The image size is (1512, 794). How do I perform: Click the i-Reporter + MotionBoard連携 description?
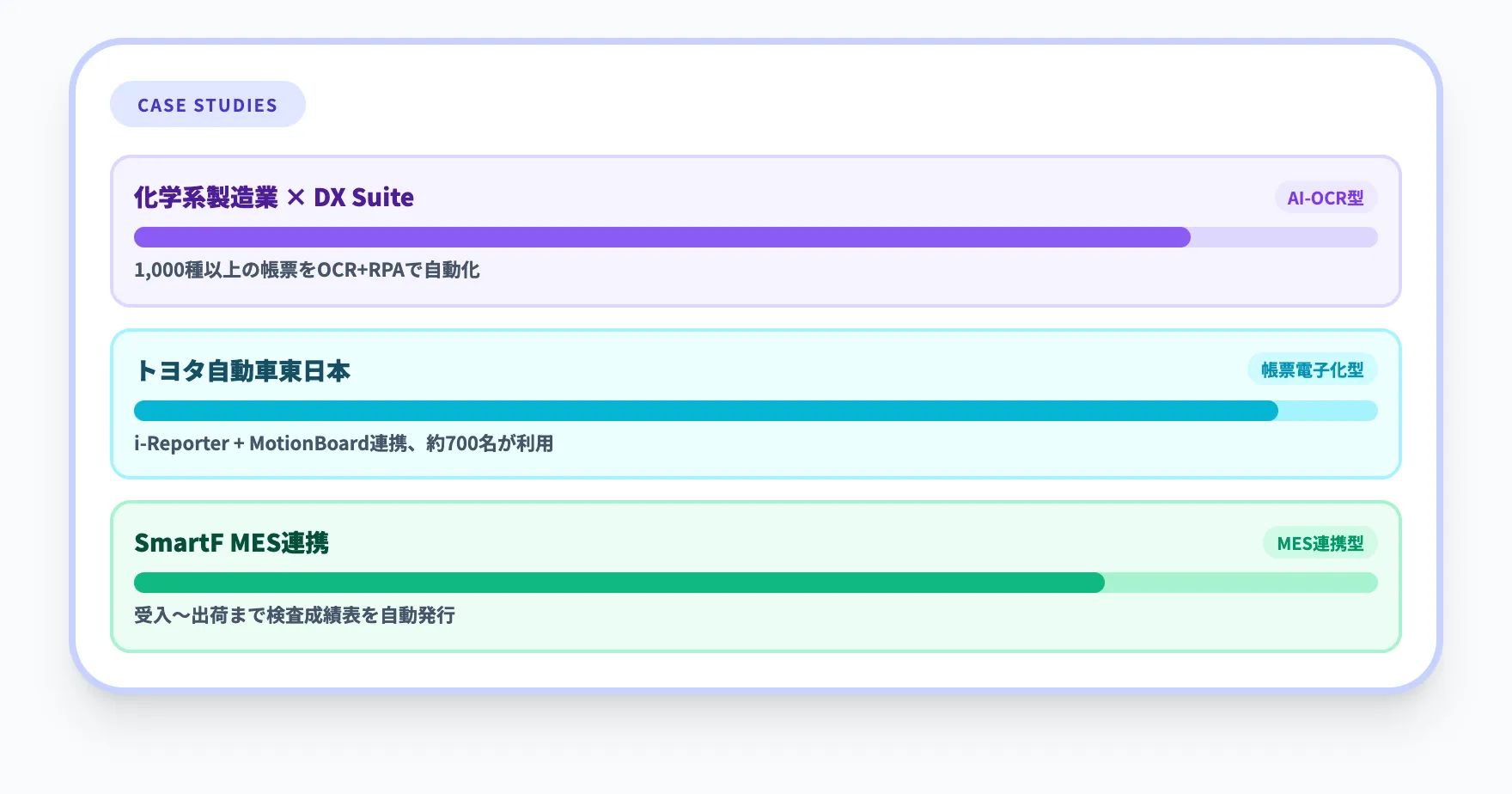pos(344,443)
